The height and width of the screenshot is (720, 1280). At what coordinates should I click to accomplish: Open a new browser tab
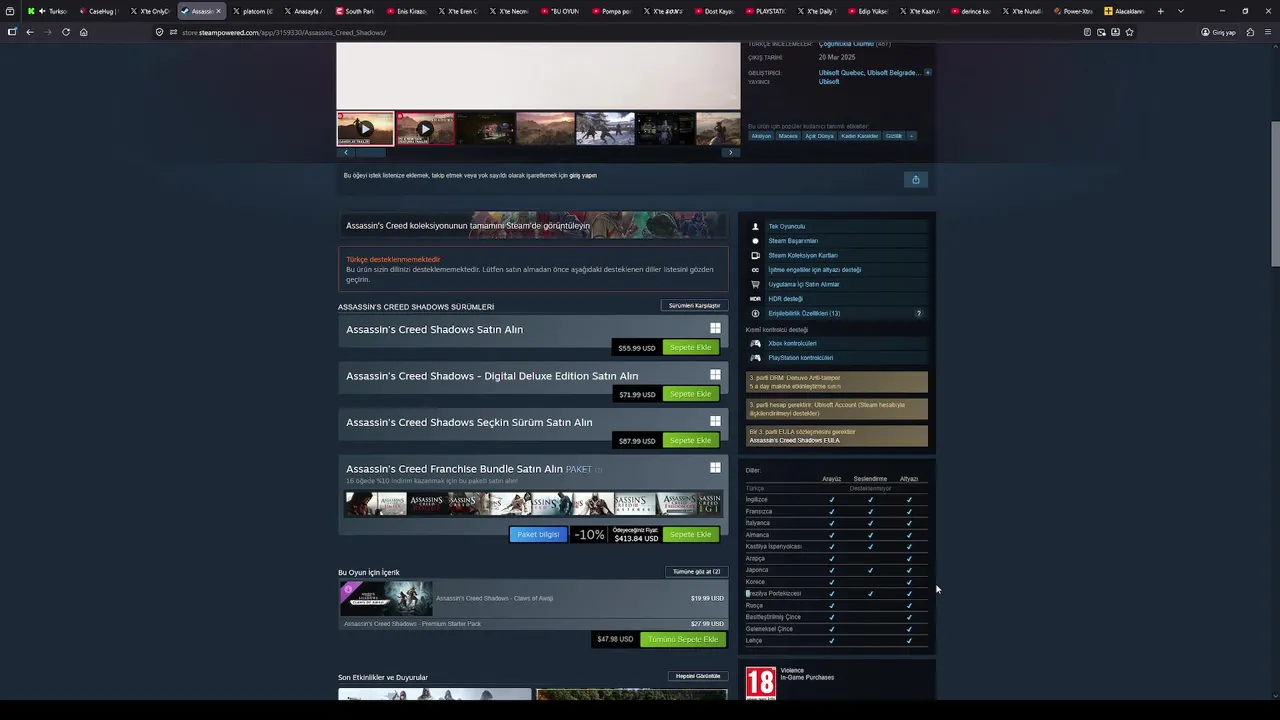pos(1160,11)
